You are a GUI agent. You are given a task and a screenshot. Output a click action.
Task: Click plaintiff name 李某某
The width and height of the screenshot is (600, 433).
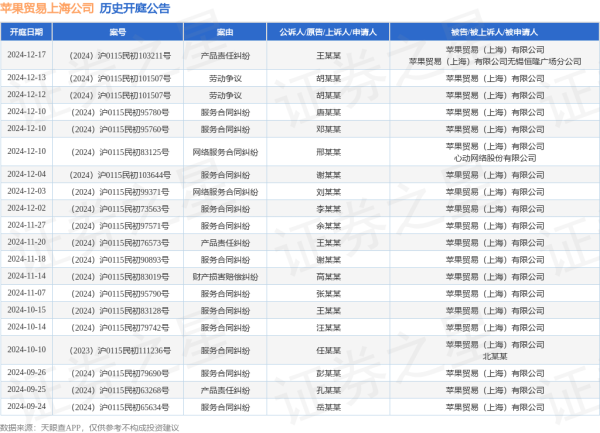[328, 209]
